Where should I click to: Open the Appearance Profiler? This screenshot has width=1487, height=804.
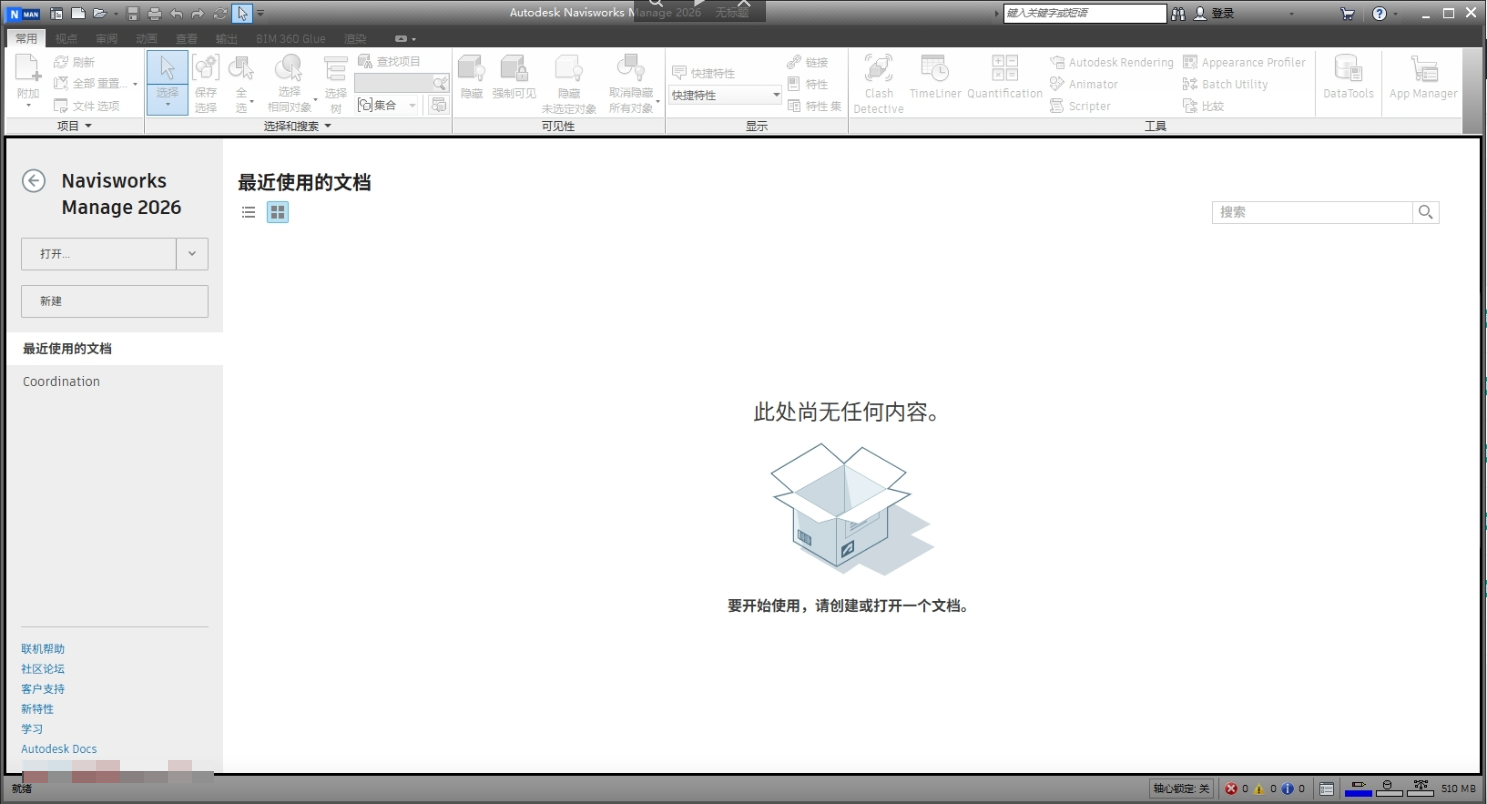[1243, 62]
